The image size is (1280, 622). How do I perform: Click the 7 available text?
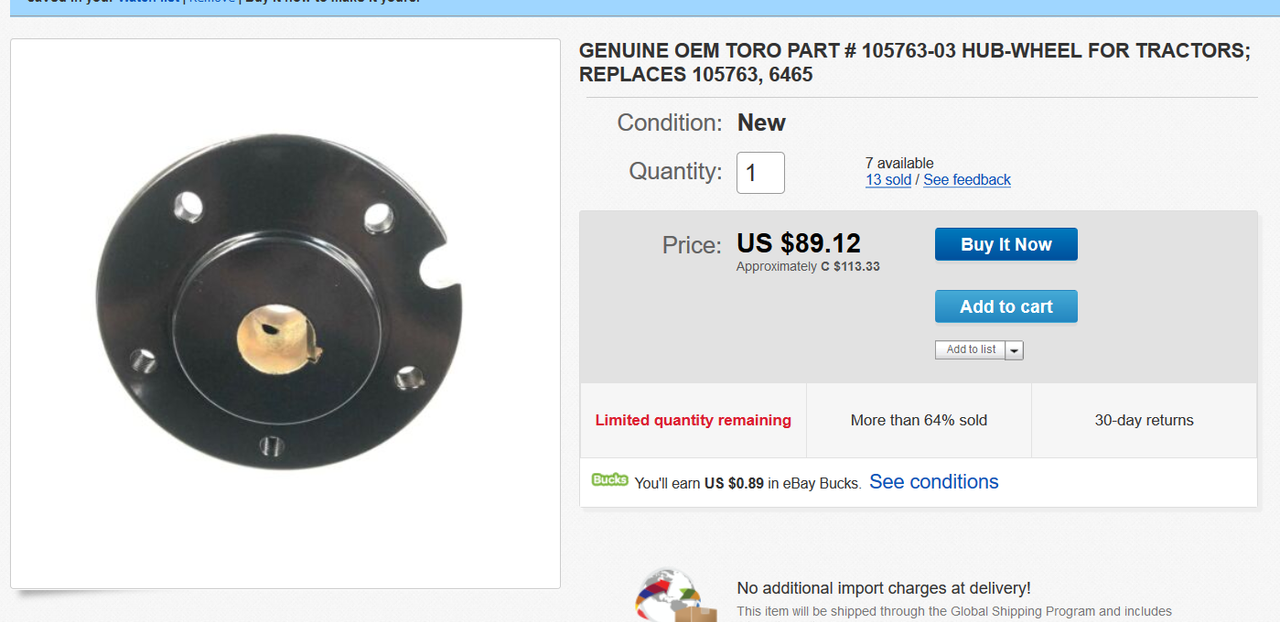(899, 163)
